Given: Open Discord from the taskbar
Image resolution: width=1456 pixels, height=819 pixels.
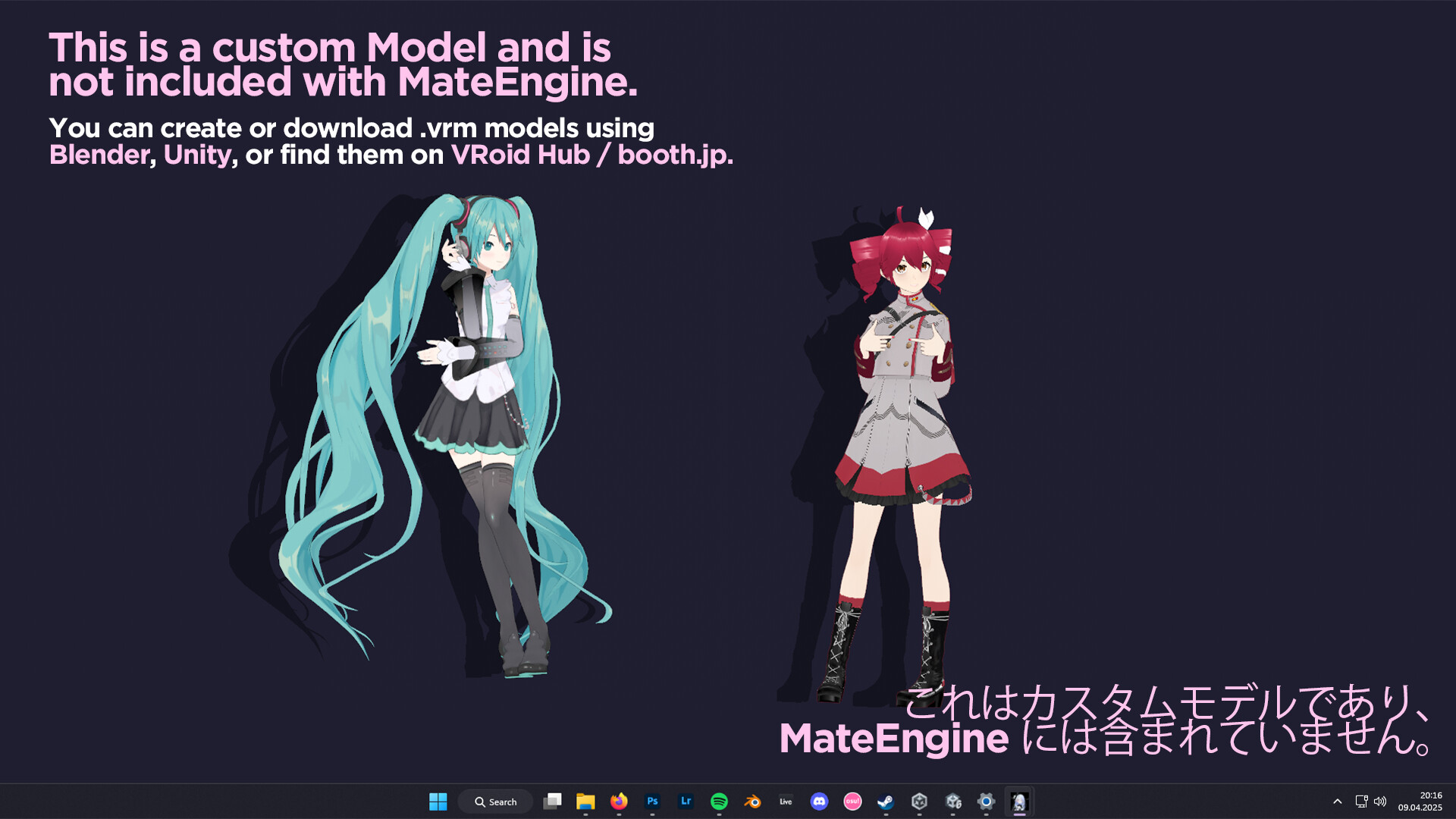Looking at the screenshot, I should pos(819,802).
